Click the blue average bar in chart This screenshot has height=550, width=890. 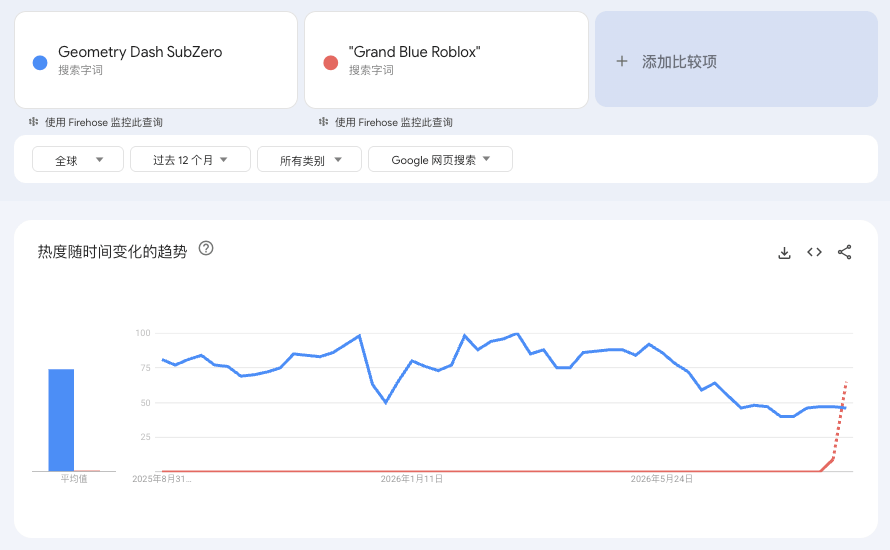[x=61, y=420]
